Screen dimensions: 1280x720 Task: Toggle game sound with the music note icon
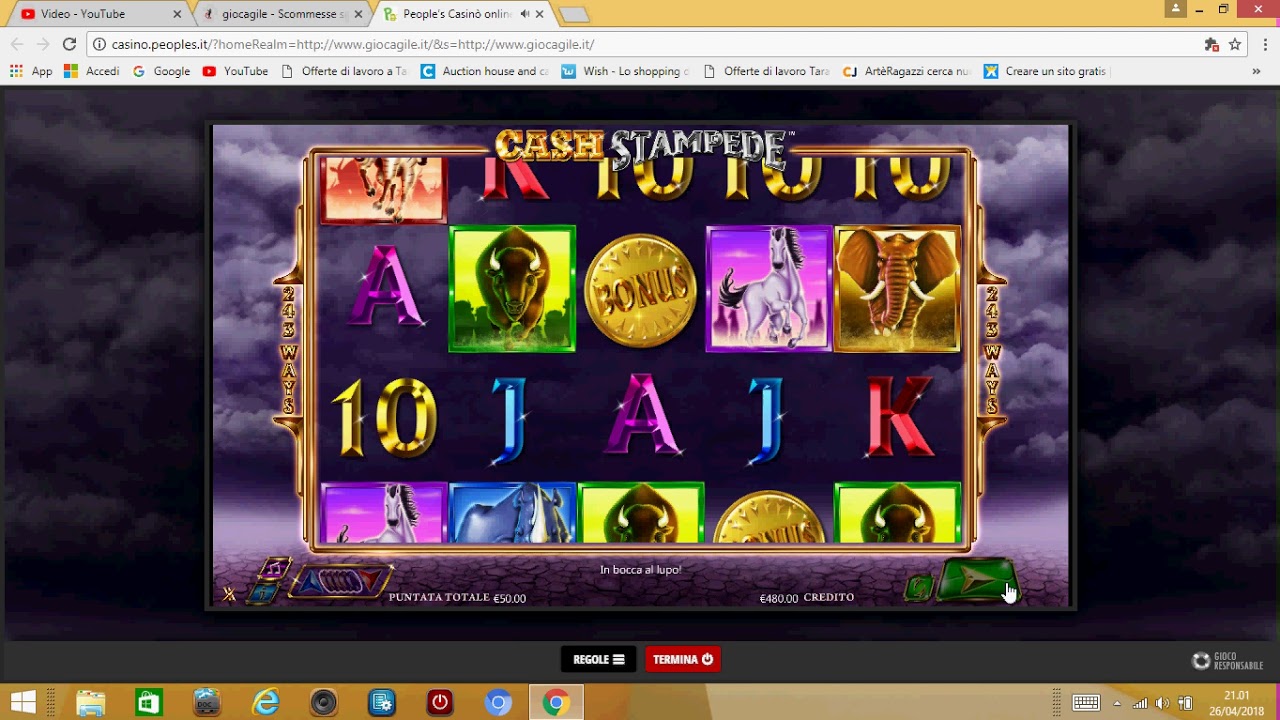(x=274, y=570)
